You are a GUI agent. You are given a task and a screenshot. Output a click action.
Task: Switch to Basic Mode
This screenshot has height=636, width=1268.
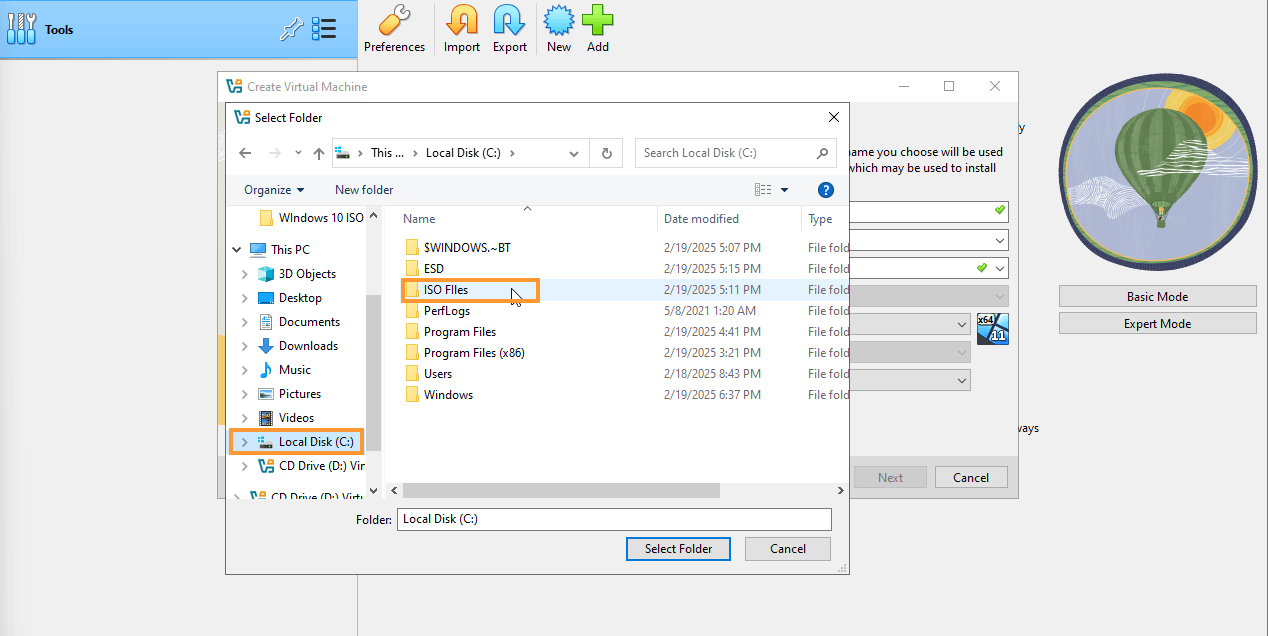pyautogui.click(x=1157, y=297)
